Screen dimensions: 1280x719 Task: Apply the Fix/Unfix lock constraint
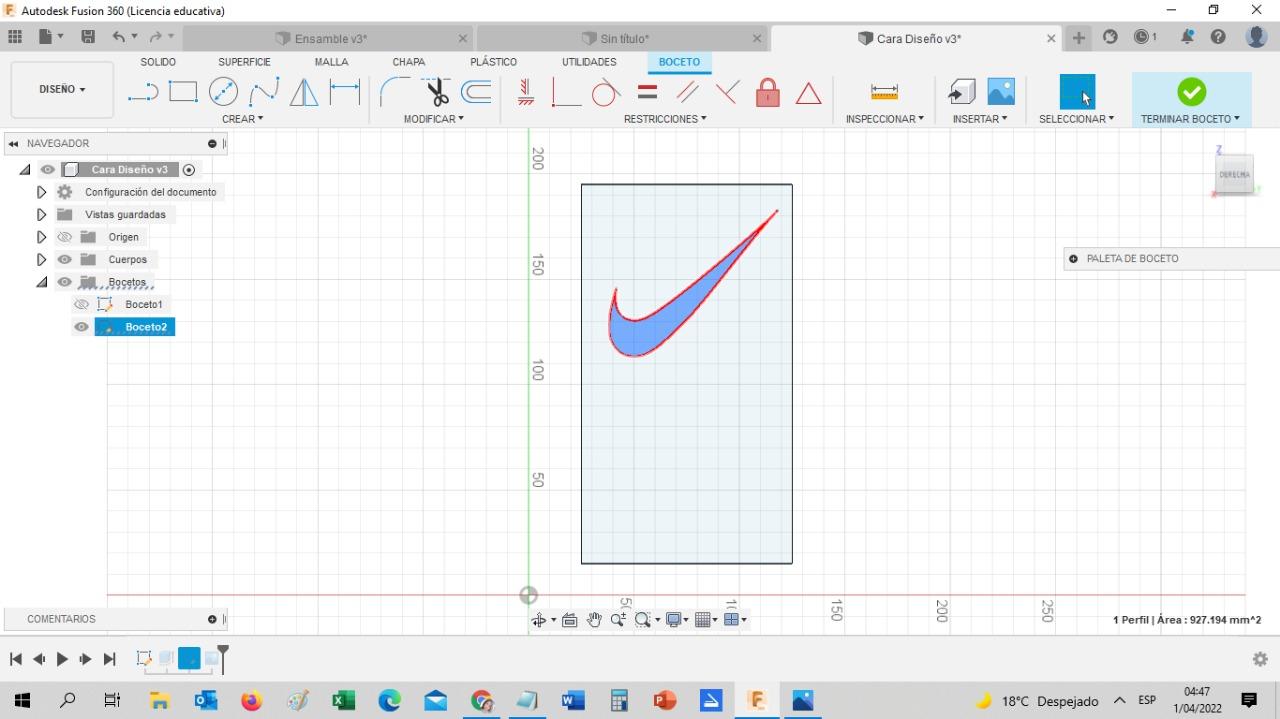coord(768,92)
